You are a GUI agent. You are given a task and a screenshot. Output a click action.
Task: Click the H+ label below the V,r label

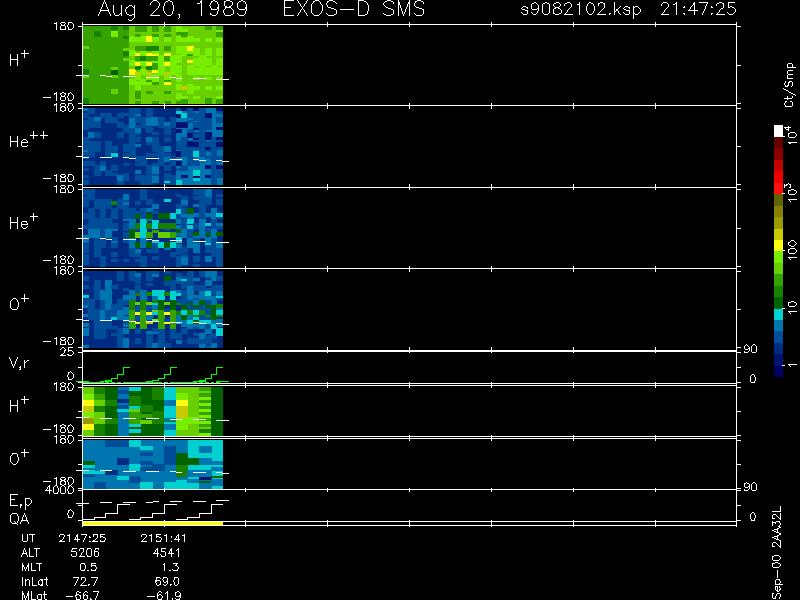(19, 405)
